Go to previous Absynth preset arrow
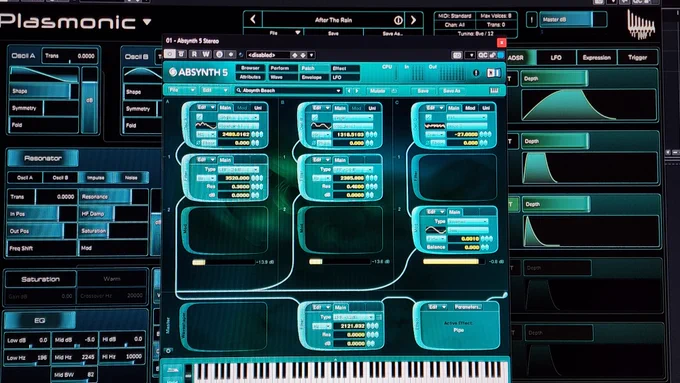This screenshot has width=680, height=383. [x=349, y=91]
